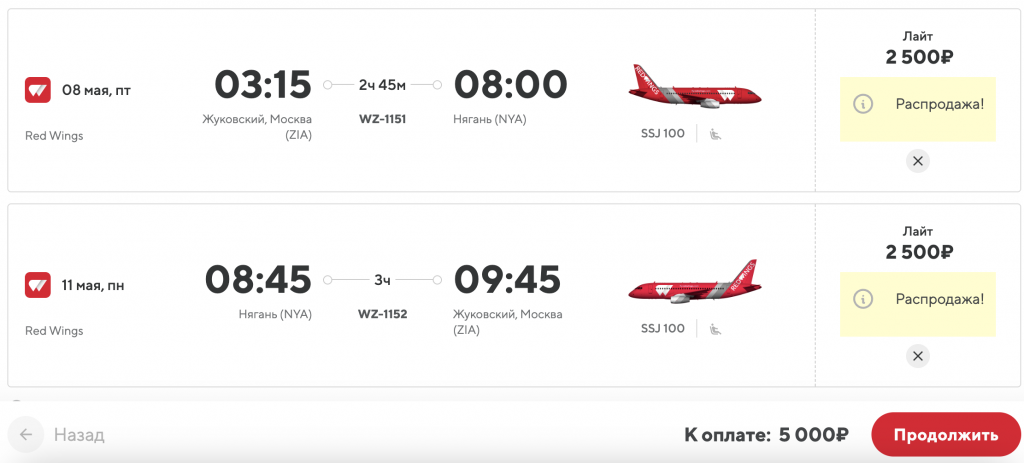Click flight number WZ-1152

(x=382, y=314)
